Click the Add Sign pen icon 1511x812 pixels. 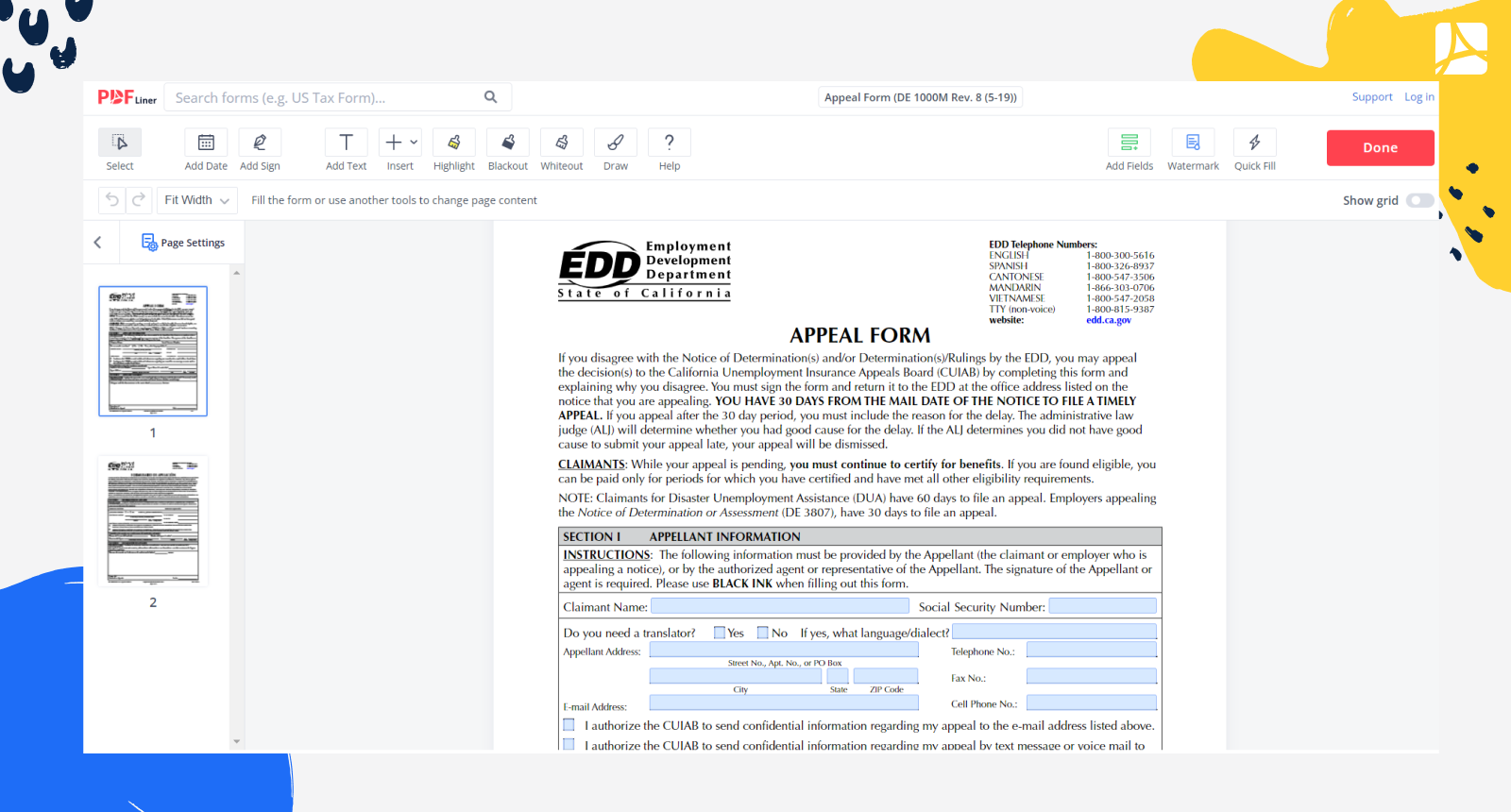(260, 143)
